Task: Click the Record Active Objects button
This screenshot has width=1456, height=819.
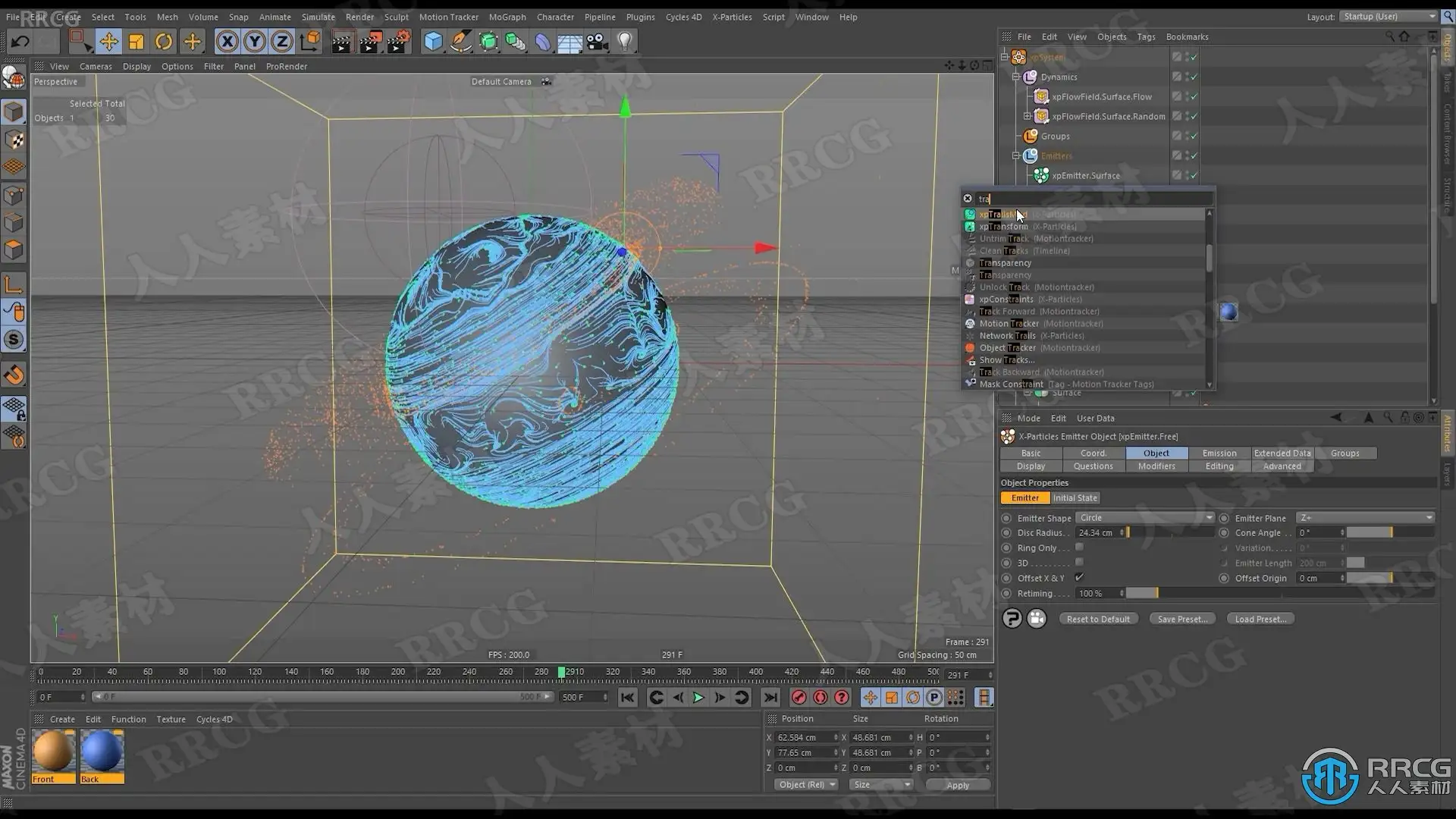Action: click(x=799, y=698)
